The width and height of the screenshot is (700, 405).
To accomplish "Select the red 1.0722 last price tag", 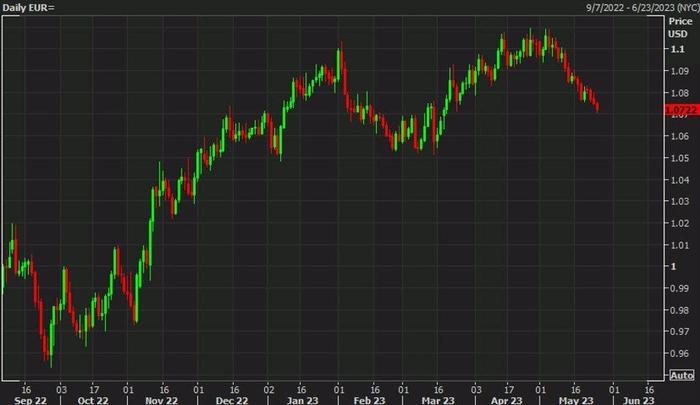I will 682,110.
